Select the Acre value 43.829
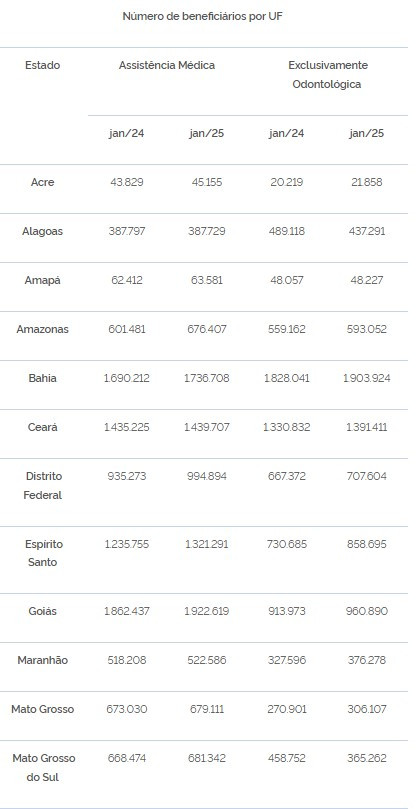 [126, 183]
